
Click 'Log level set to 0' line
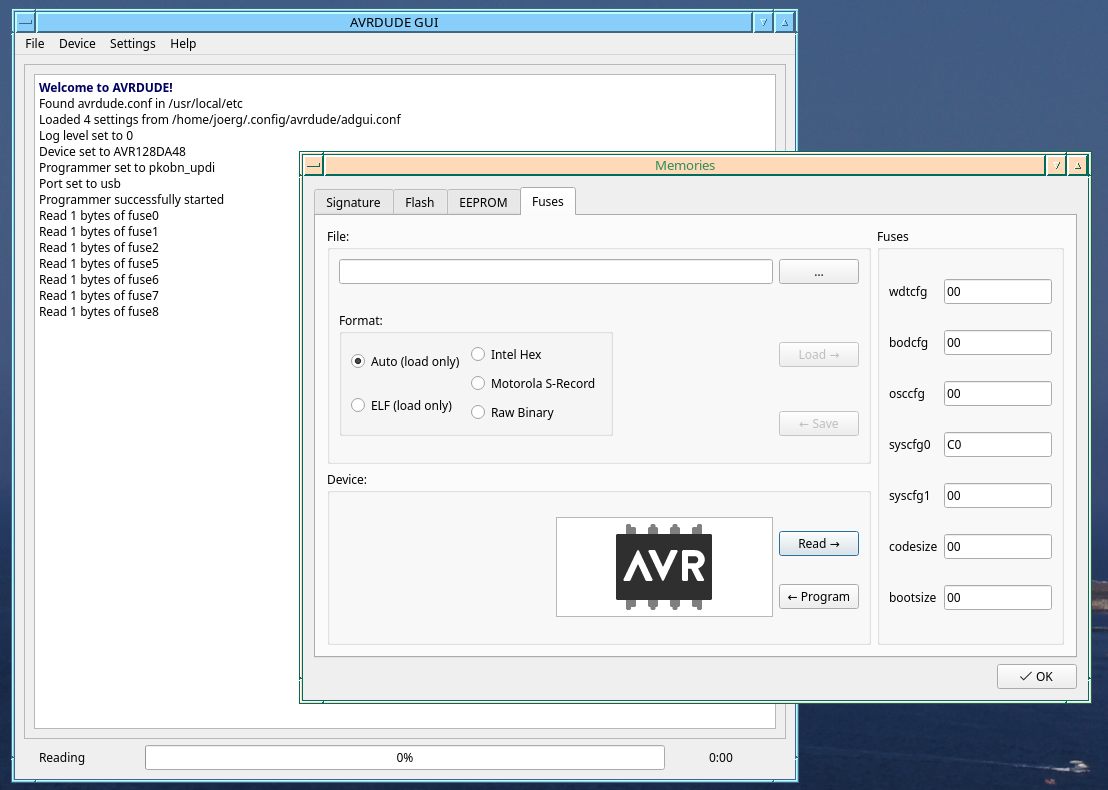pyautogui.click(x=86, y=136)
